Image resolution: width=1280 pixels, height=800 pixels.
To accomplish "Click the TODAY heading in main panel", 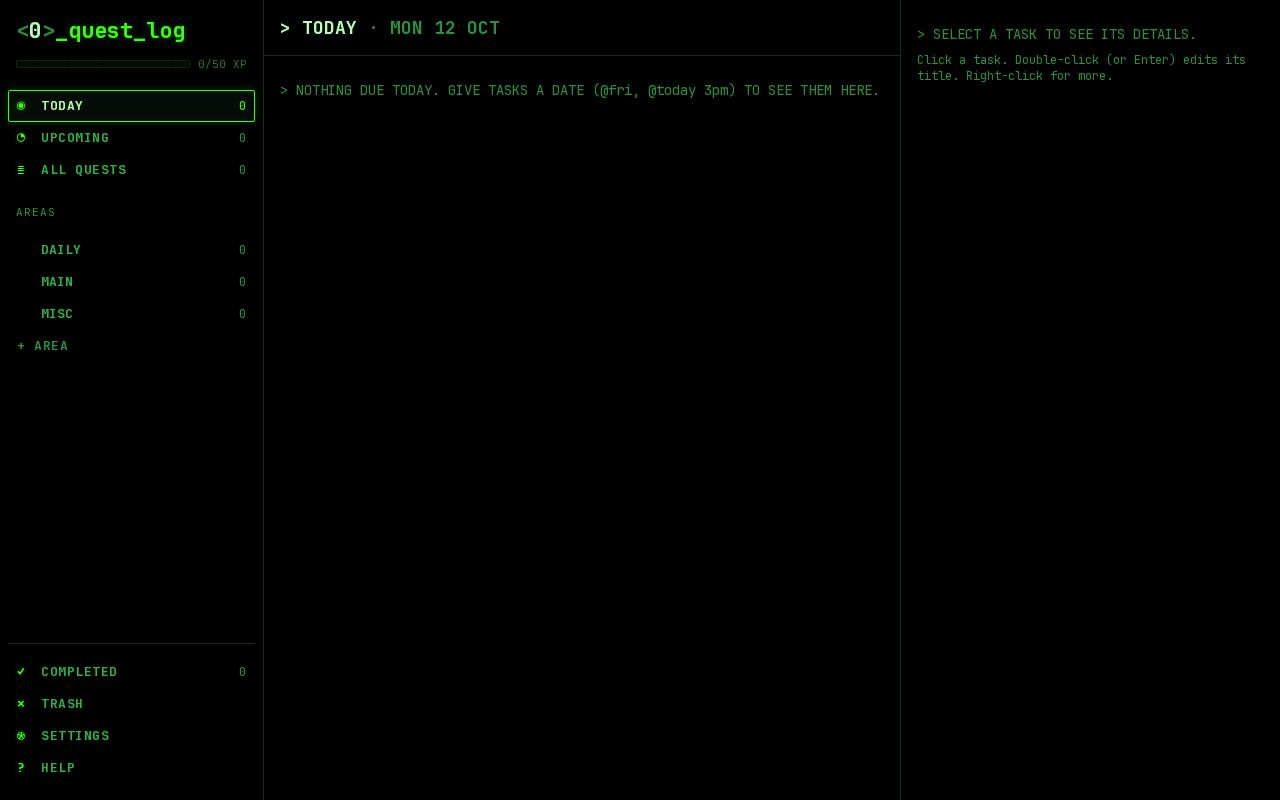I will point(329,28).
